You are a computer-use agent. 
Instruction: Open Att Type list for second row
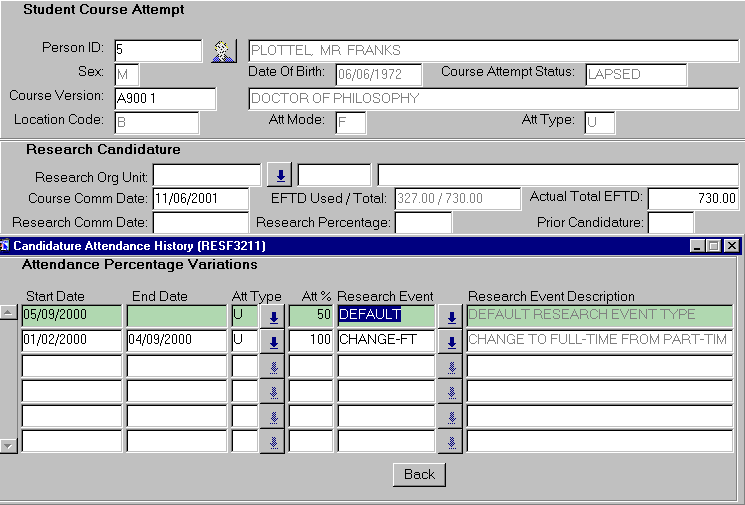272,342
